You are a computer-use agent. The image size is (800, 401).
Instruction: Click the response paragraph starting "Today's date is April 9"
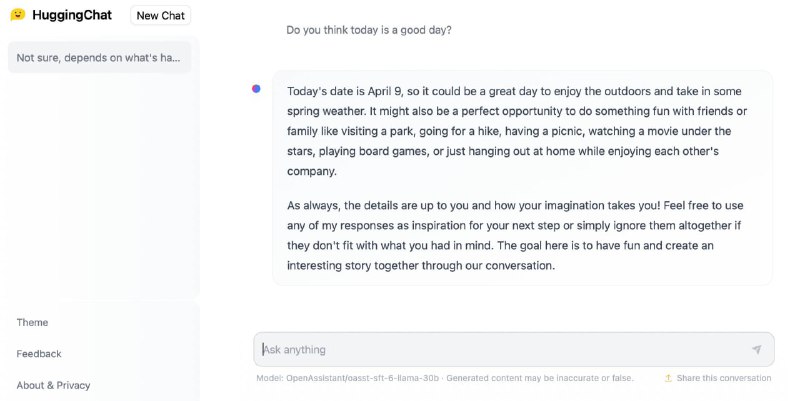coord(516,131)
